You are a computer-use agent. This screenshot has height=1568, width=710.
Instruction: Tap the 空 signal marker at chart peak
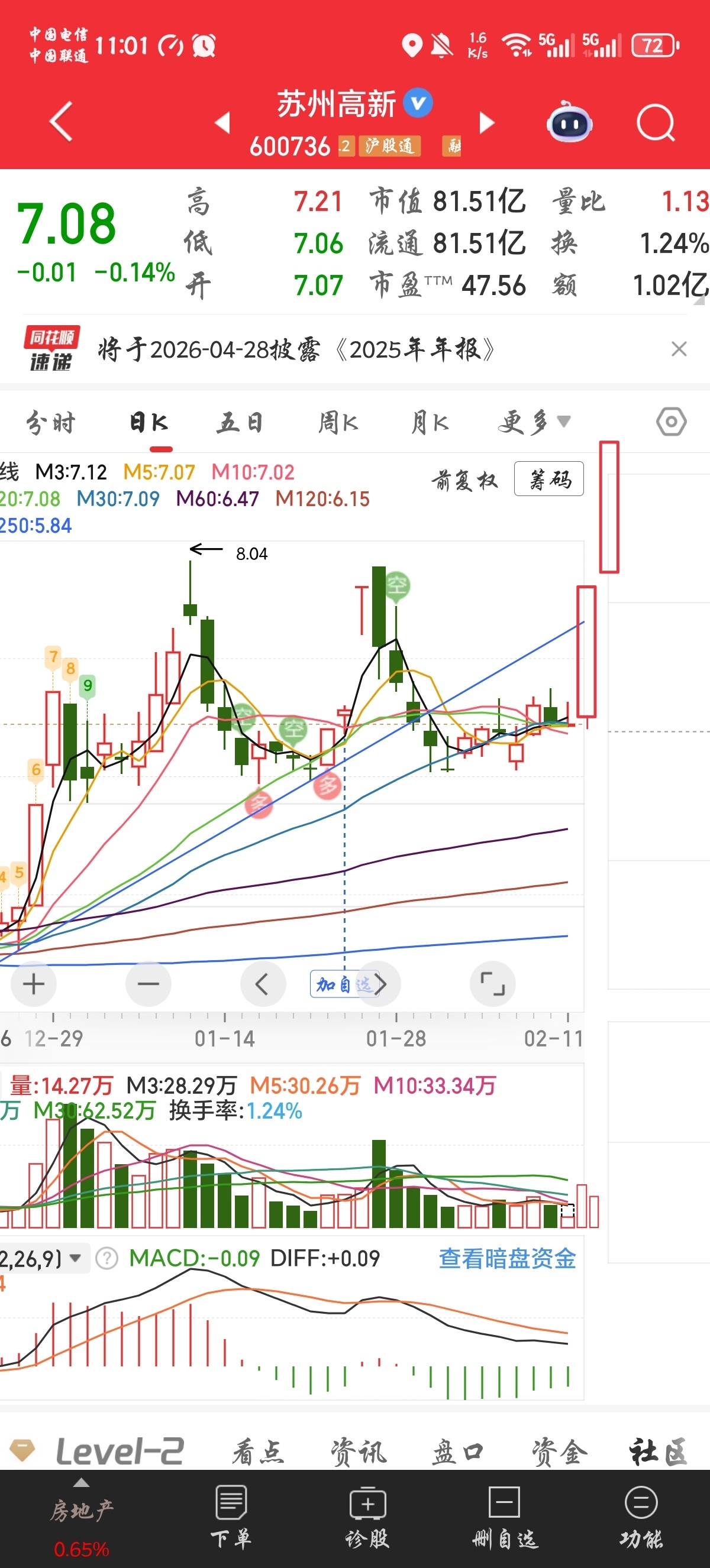[x=397, y=586]
